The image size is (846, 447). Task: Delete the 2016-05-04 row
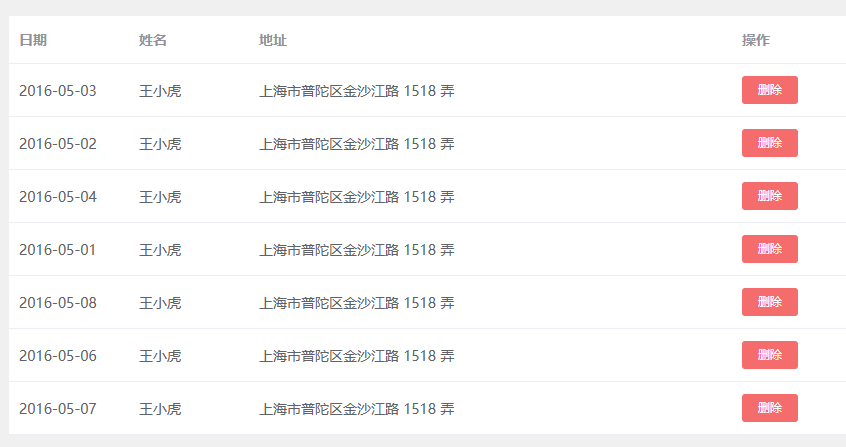(x=769, y=196)
